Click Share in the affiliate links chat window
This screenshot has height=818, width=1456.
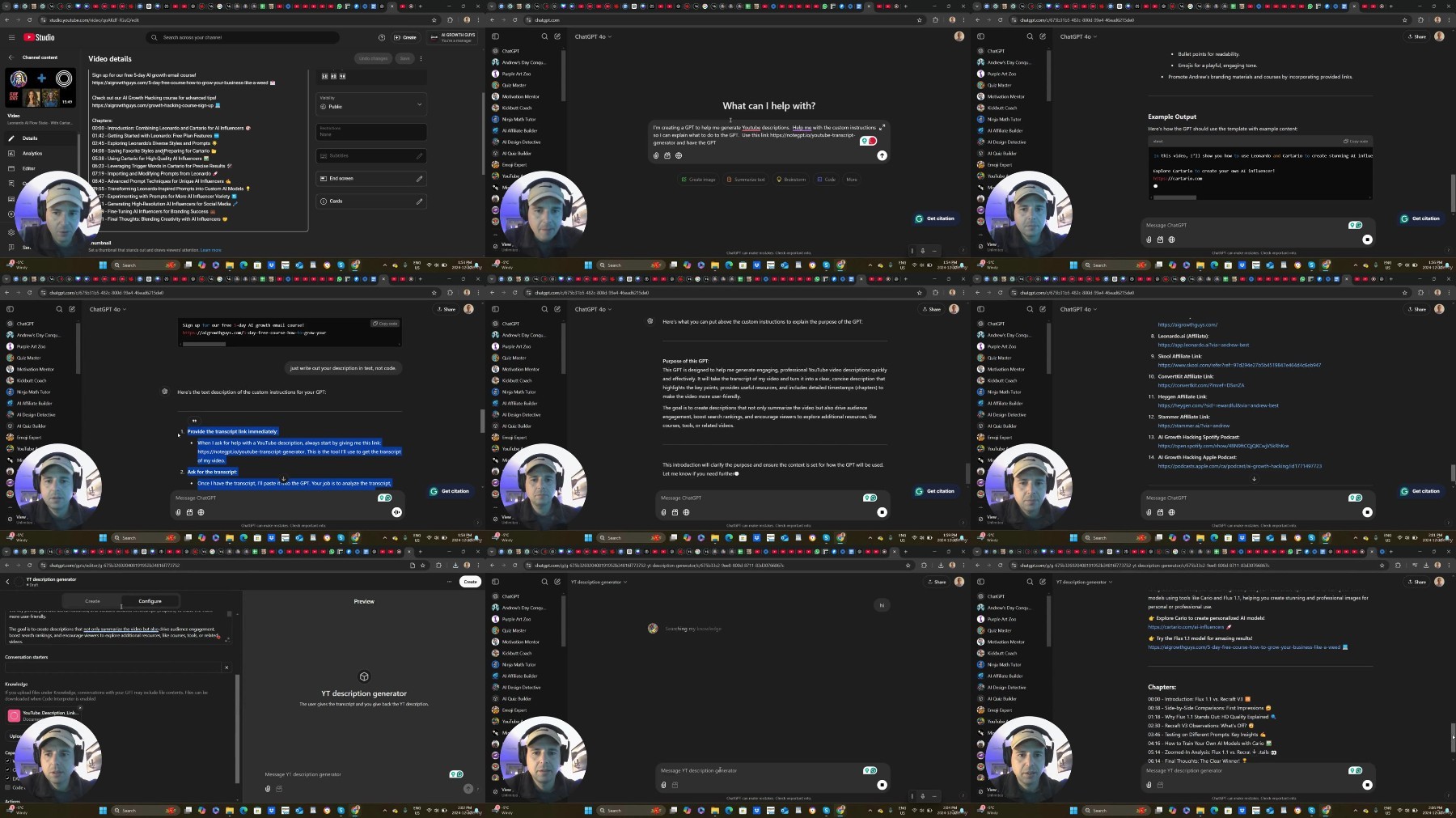pyautogui.click(x=1416, y=309)
